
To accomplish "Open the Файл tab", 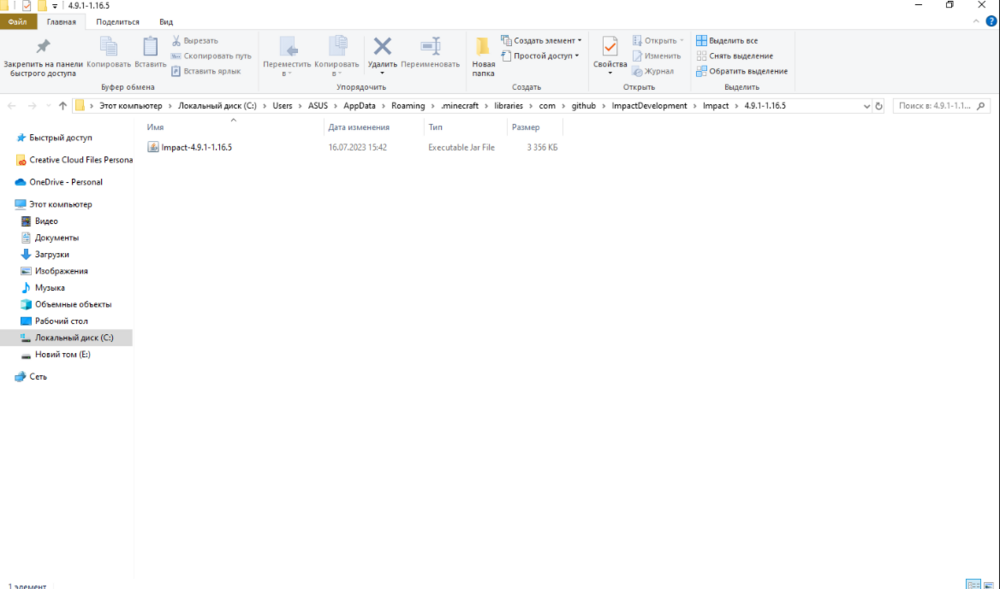I will 18,22.
